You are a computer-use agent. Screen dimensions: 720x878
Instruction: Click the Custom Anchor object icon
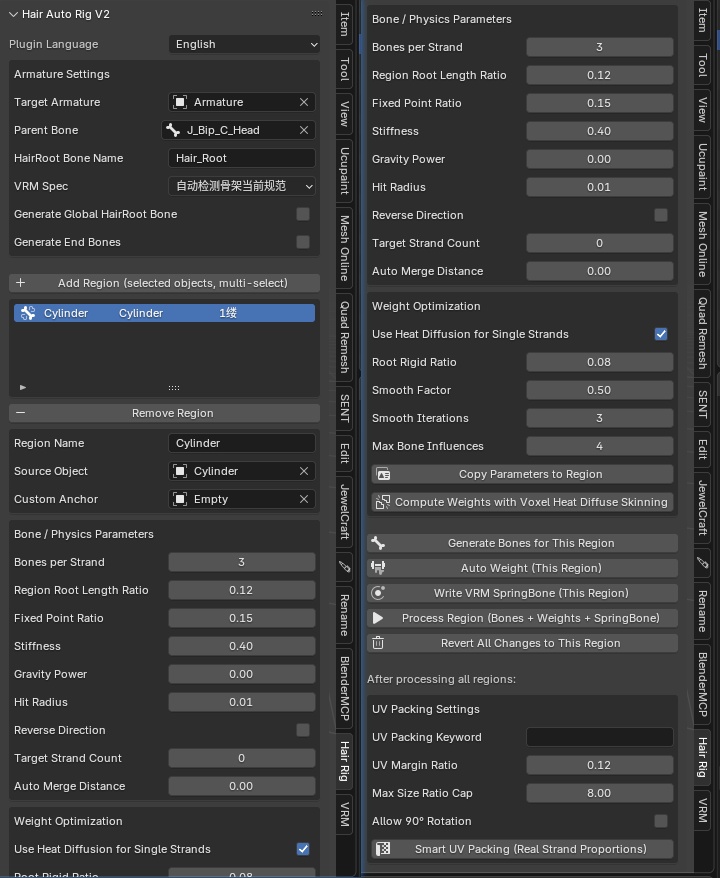(180, 499)
